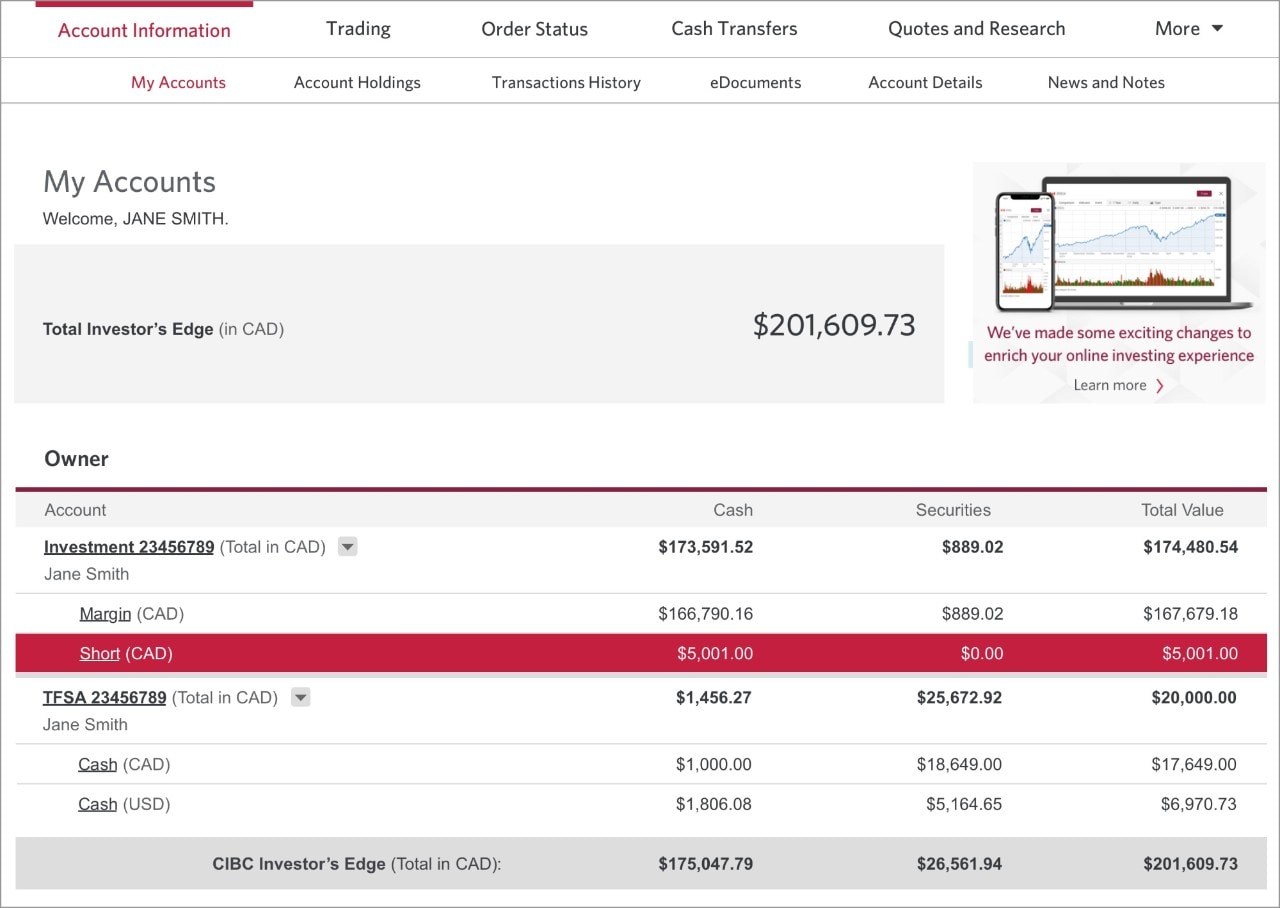This screenshot has width=1280, height=908.
Task: Open Quotes and Research tab
Action: tap(977, 29)
